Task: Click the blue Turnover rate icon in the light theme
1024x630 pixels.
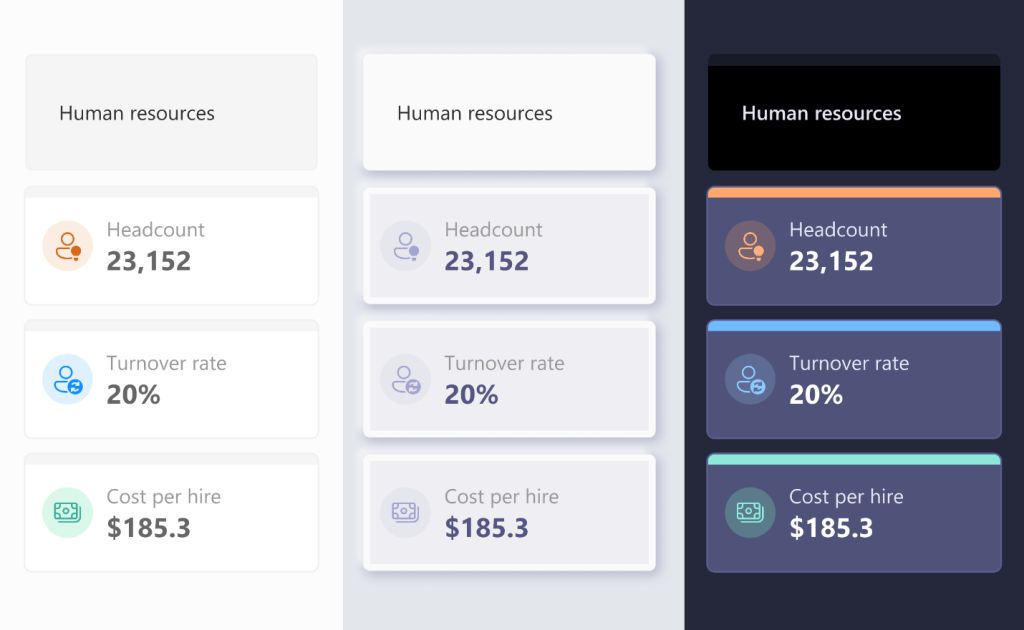Action: (68, 379)
